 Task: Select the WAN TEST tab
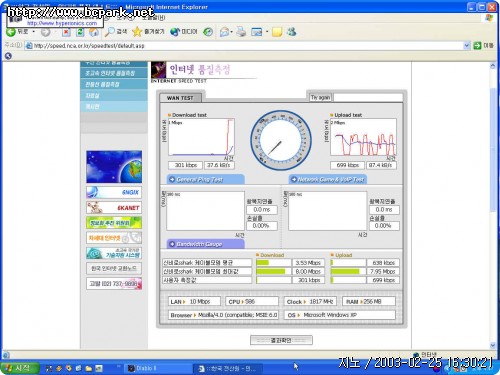[x=180, y=98]
